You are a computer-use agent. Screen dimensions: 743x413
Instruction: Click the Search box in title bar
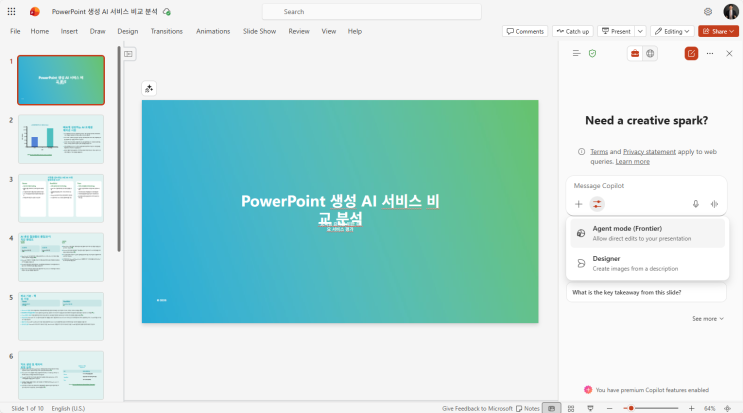coord(372,11)
